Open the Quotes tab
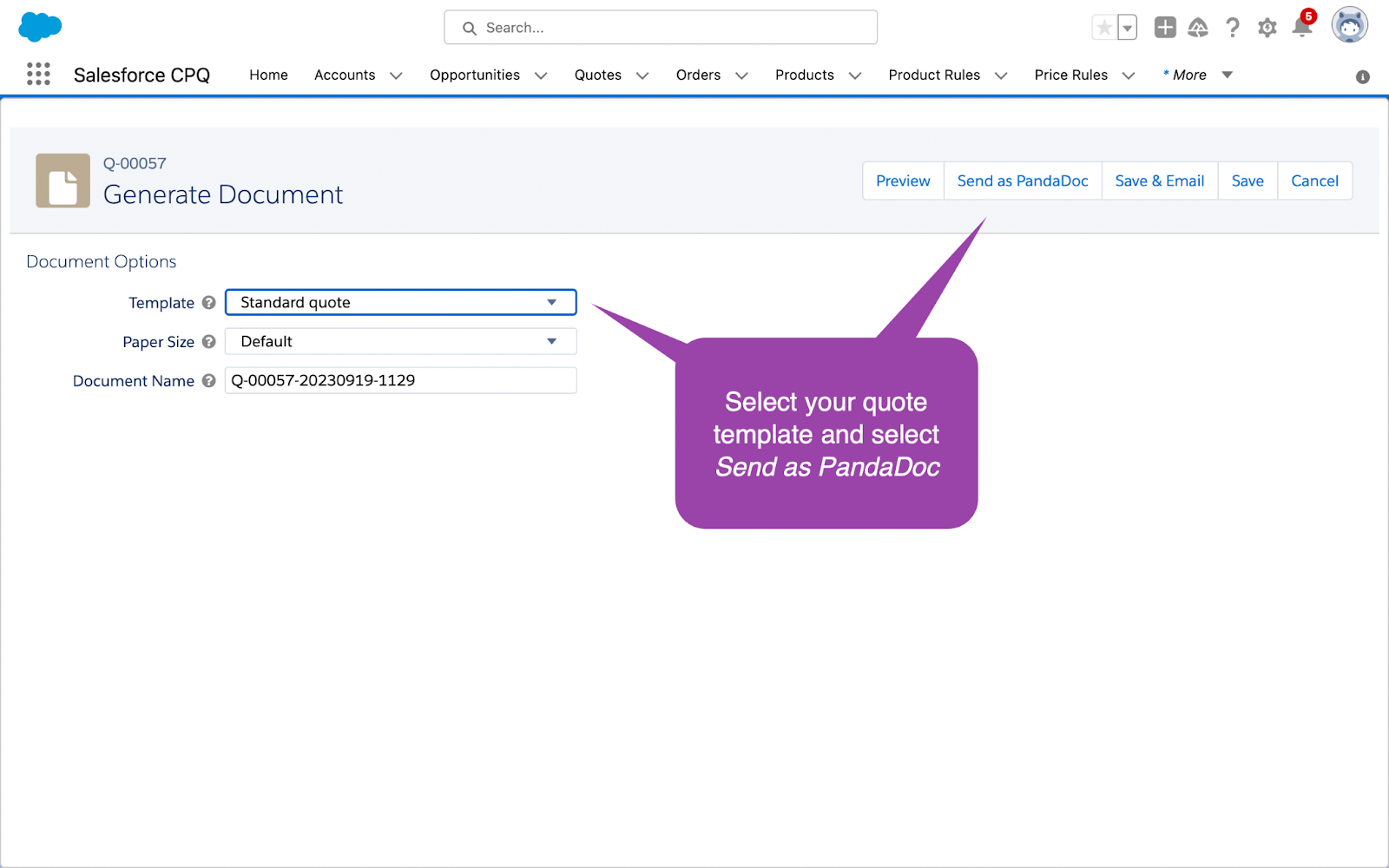Image resolution: width=1389 pixels, height=868 pixels. 598,75
